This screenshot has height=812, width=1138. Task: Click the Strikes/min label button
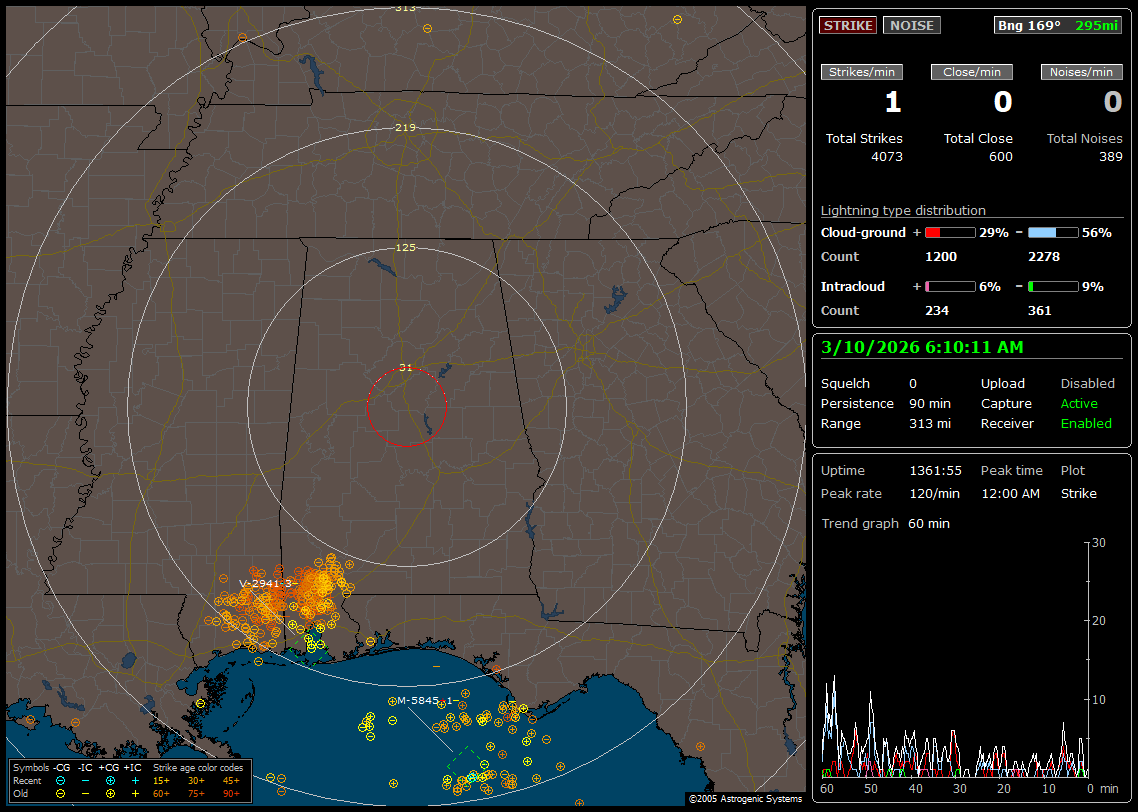coord(862,72)
